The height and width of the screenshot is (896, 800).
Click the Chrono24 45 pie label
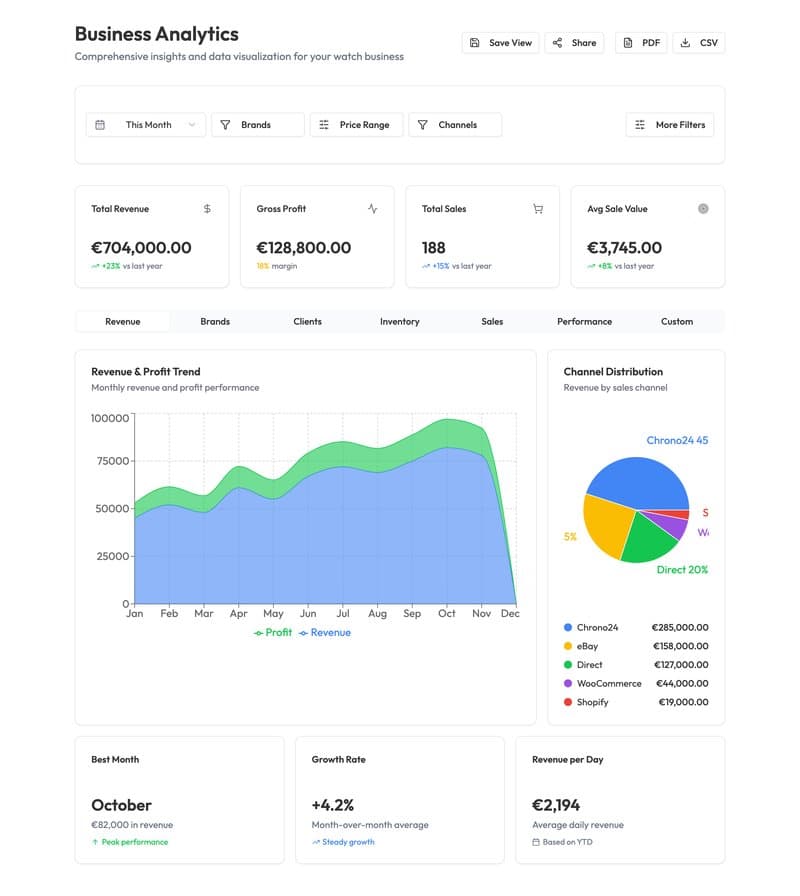pyautogui.click(x=677, y=441)
